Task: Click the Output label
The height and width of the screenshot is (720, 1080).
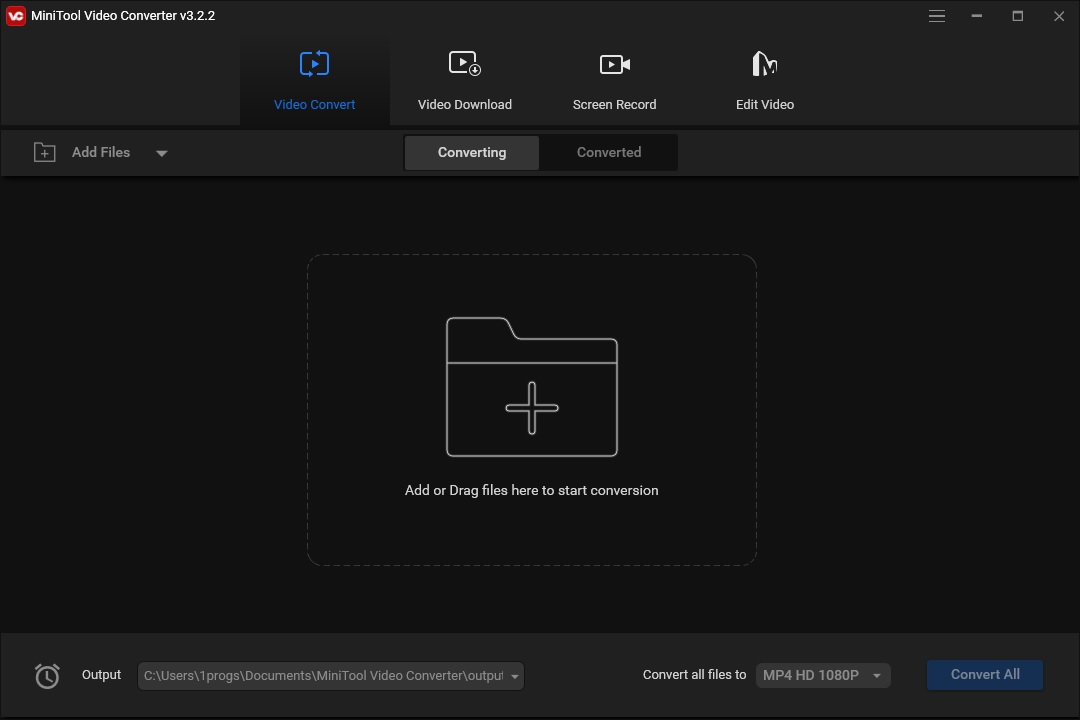Action: pyautogui.click(x=100, y=675)
